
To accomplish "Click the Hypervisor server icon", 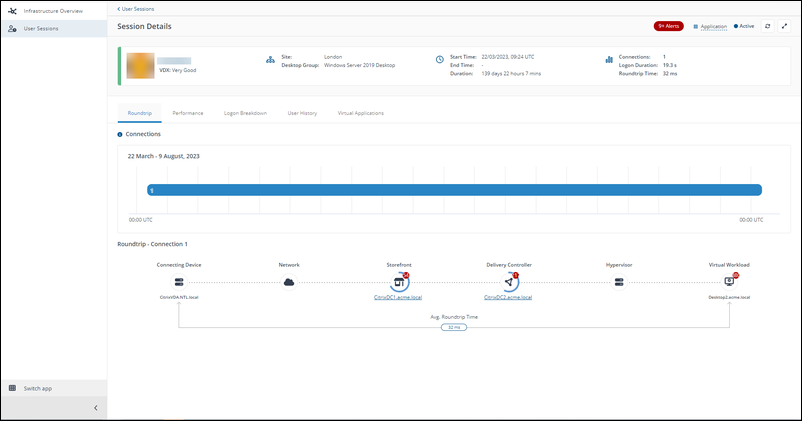I will (x=619, y=282).
